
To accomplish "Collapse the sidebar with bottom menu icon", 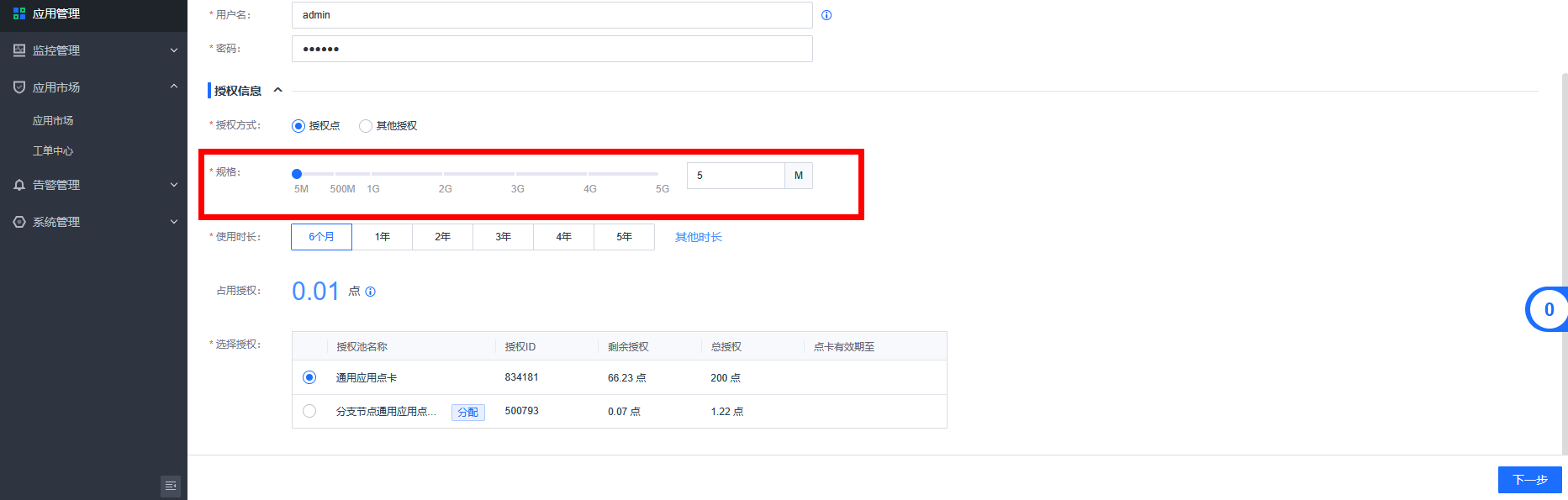I will coord(171,486).
